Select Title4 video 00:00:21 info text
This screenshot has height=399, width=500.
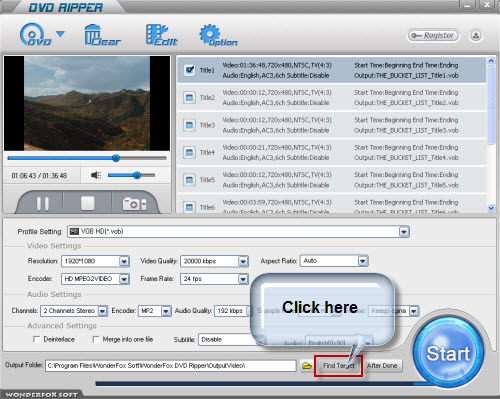(x=277, y=147)
